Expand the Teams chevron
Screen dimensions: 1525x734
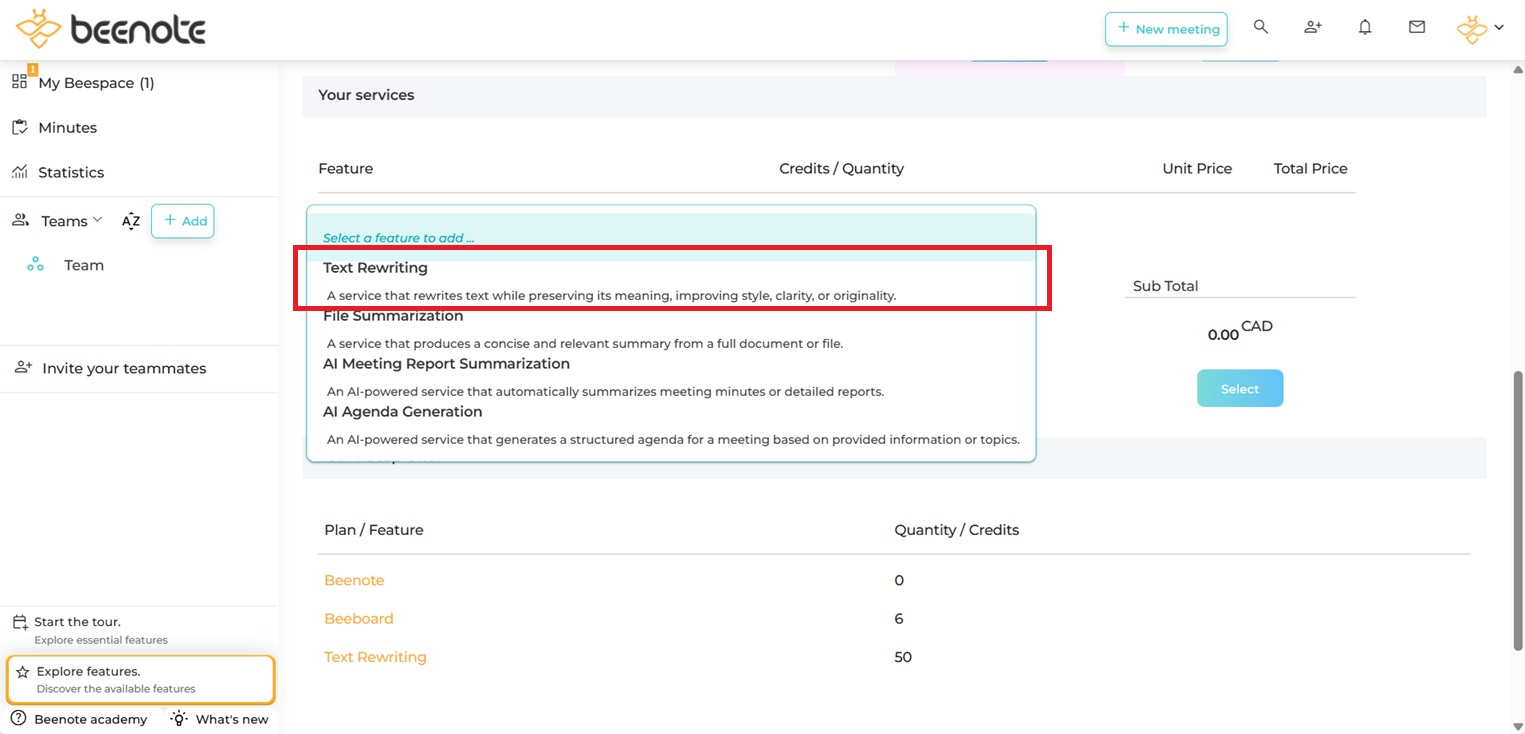click(x=97, y=220)
